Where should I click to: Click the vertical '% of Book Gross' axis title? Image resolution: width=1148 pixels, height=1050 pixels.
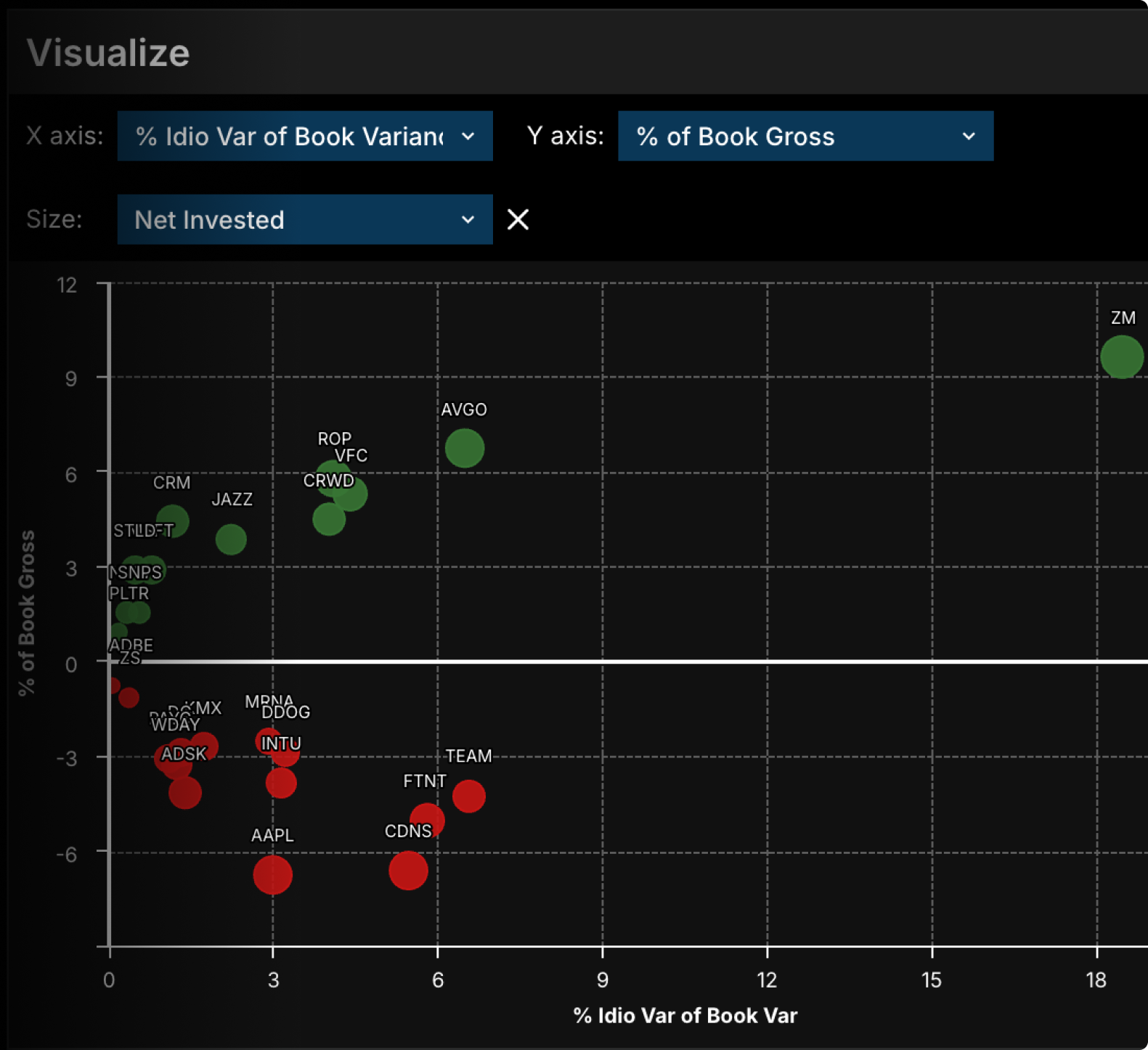(x=27, y=614)
